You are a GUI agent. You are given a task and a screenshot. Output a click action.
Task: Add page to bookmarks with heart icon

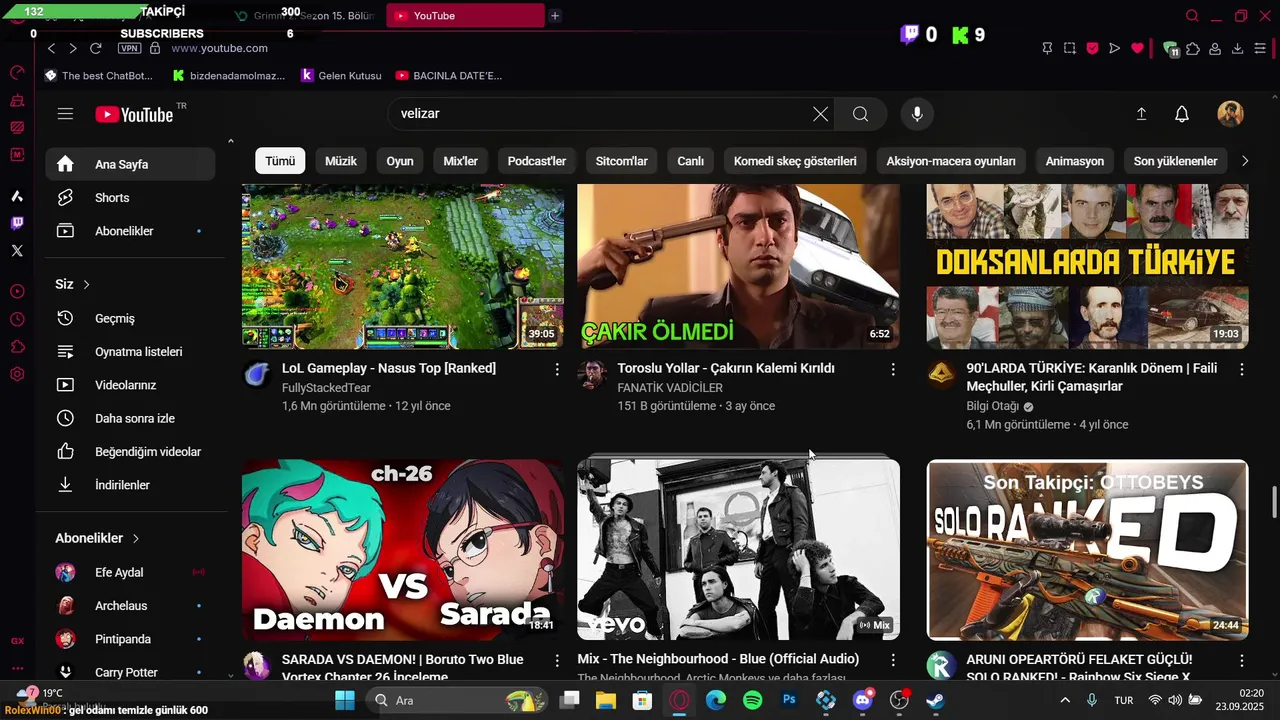click(x=1137, y=48)
